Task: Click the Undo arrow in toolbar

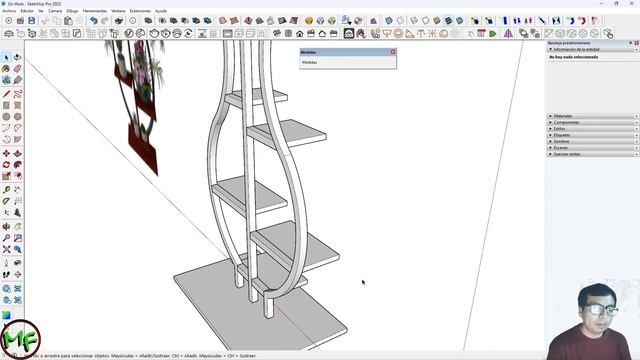Action: tap(93, 20)
